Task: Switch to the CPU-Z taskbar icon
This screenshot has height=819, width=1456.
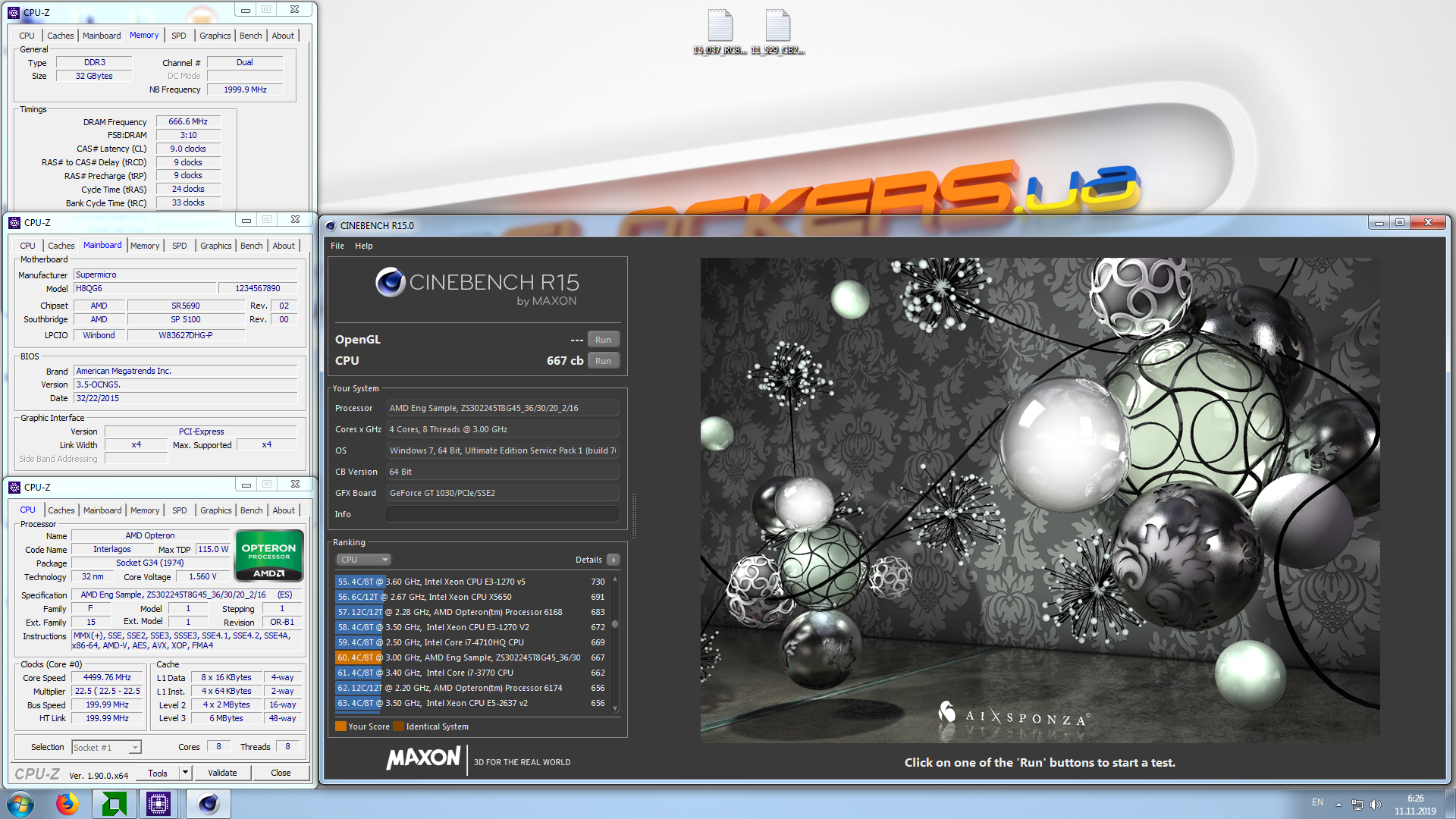Action: click(158, 804)
